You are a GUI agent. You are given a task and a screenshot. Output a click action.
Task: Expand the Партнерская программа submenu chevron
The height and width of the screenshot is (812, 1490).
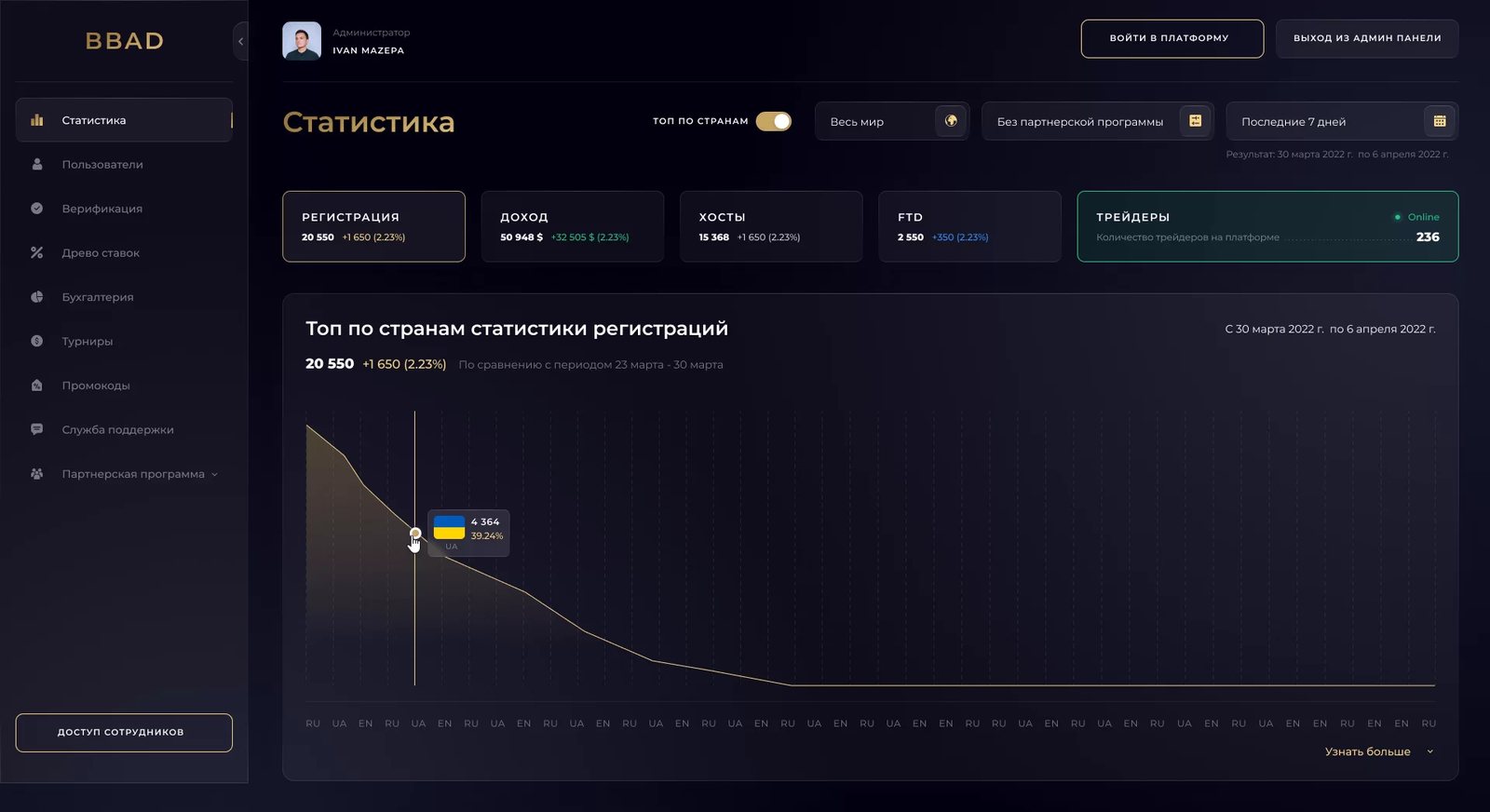tap(214, 475)
